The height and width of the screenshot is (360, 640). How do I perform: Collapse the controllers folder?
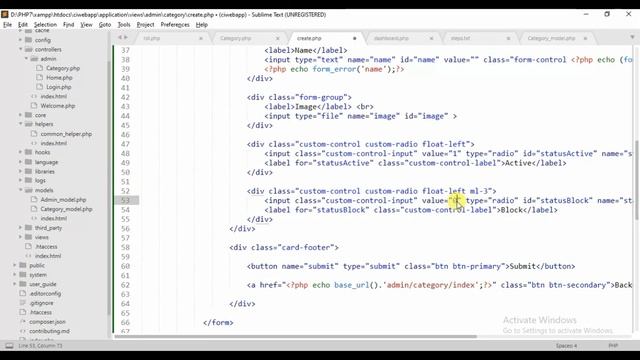click(20, 49)
